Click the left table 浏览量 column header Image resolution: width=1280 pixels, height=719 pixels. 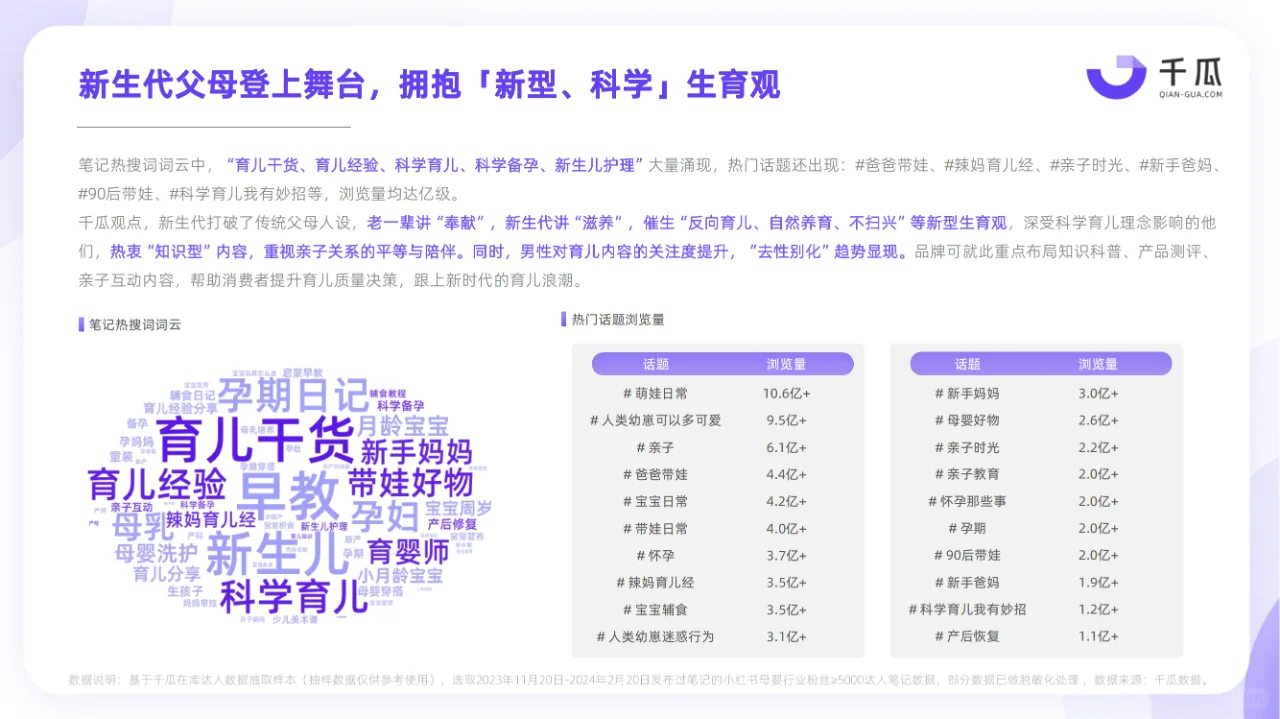pyautogui.click(x=786, y=364)
